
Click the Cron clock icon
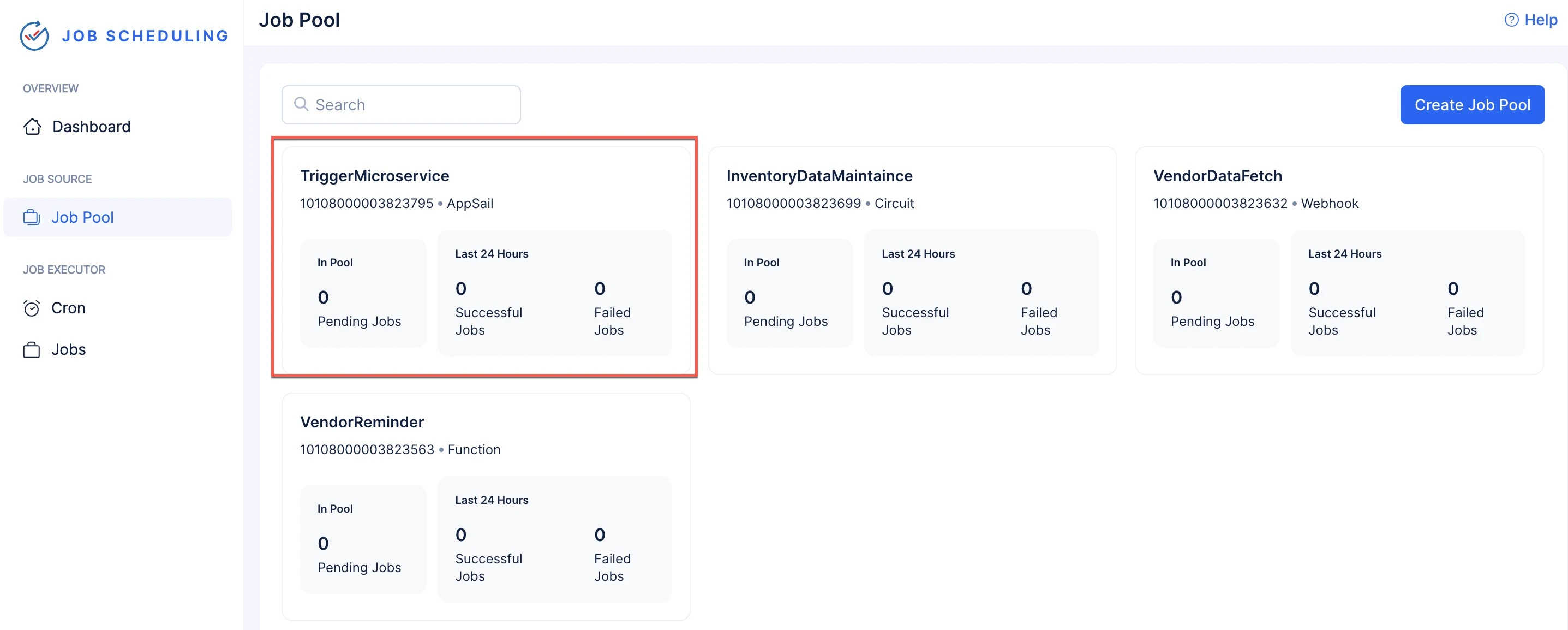pyautogui.click(x=32, y=308)
